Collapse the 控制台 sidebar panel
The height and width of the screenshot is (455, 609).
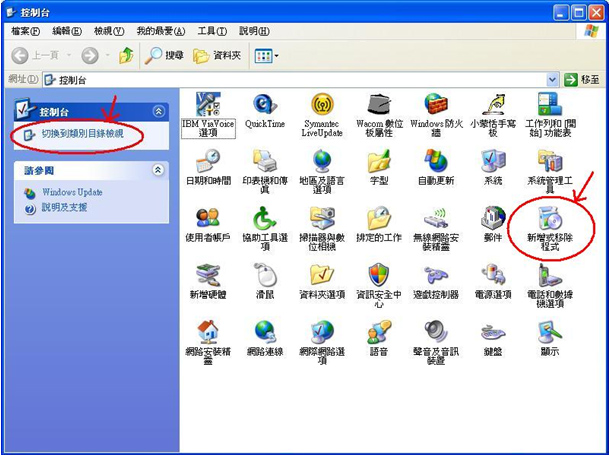158,112
